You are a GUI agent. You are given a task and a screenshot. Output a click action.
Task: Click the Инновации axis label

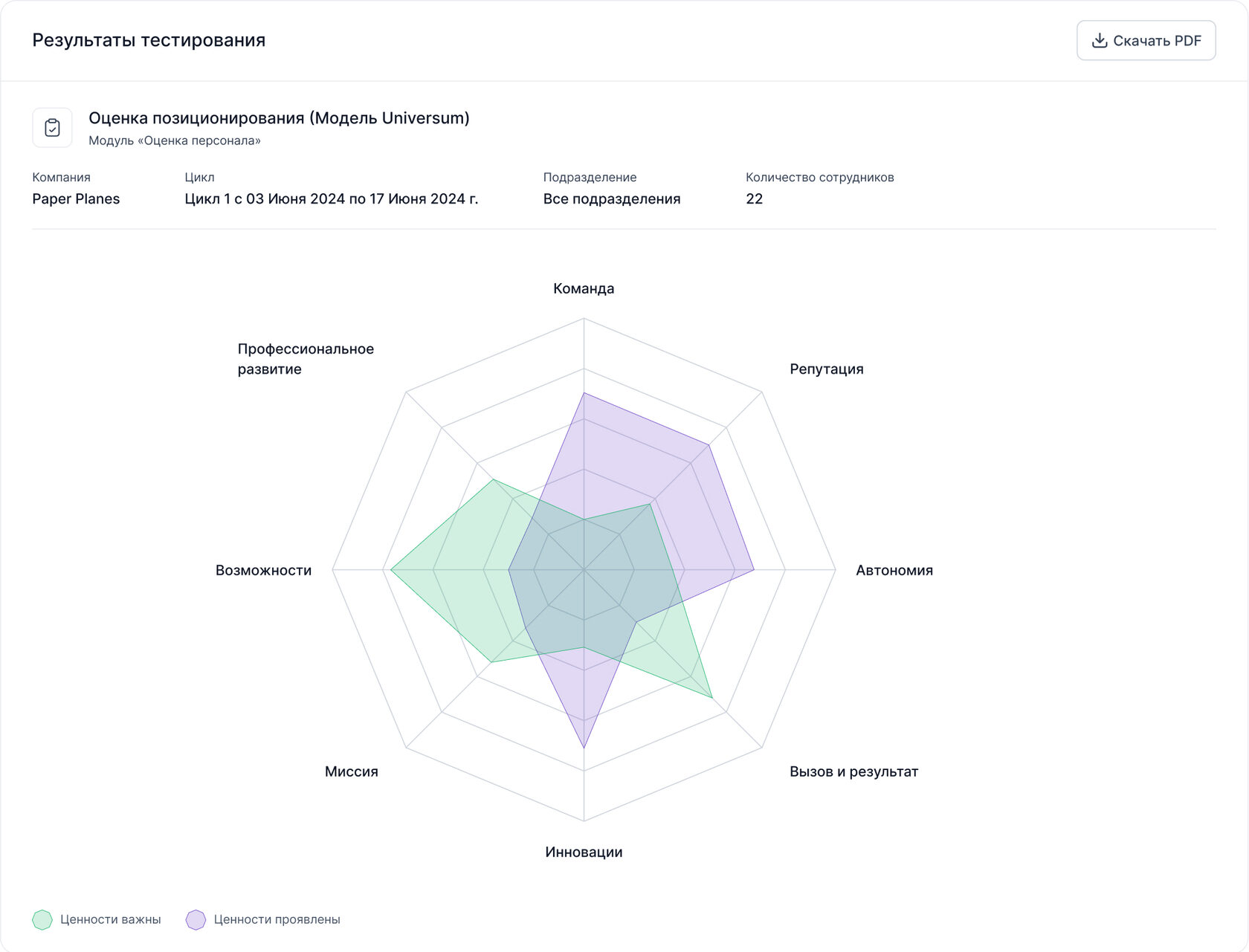(584, 852)
